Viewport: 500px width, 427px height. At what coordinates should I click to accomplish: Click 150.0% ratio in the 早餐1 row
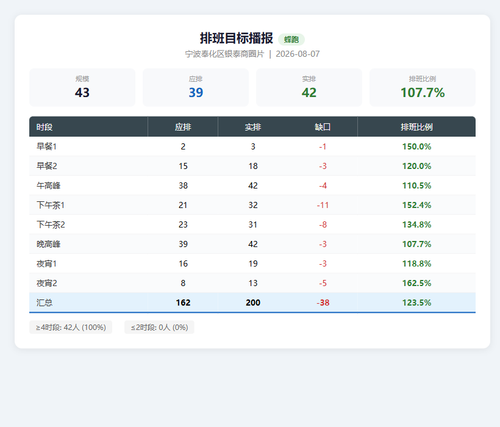pyautogui.click(x=417, y=146)
